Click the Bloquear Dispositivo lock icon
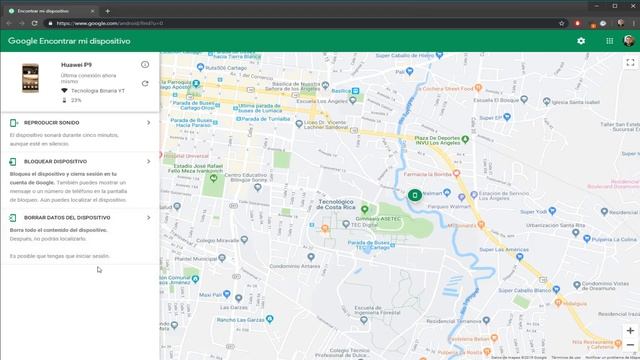Image resolution: width=640 pixels, height=360 pixels. click(x=13, y=162)
